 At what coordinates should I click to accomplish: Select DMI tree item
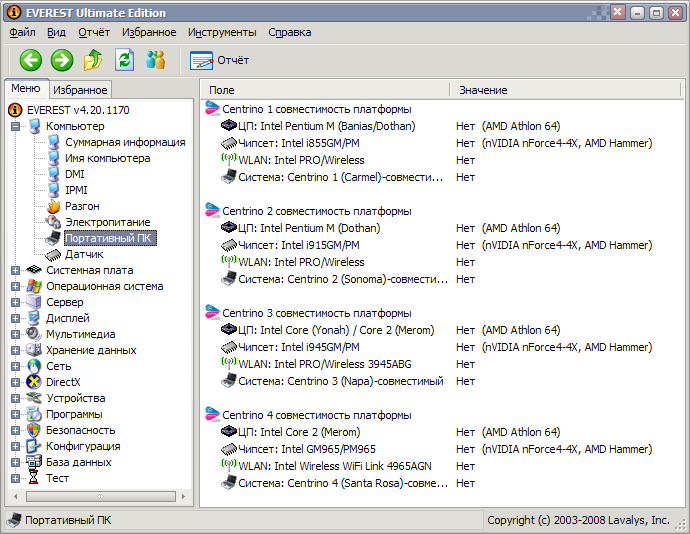pyautogui.click(x=74, y=174)
